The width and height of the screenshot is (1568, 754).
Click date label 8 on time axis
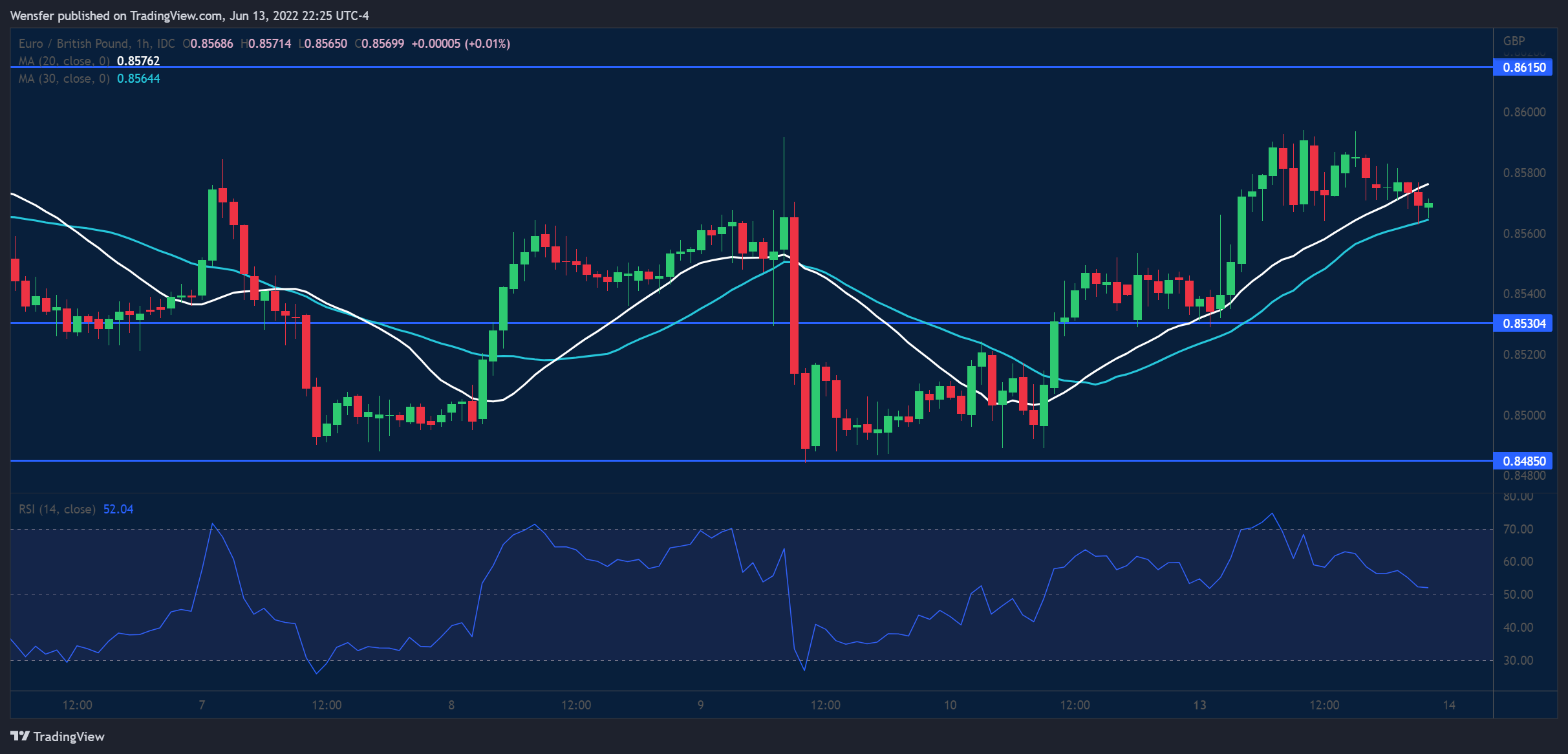pos(451,705)
